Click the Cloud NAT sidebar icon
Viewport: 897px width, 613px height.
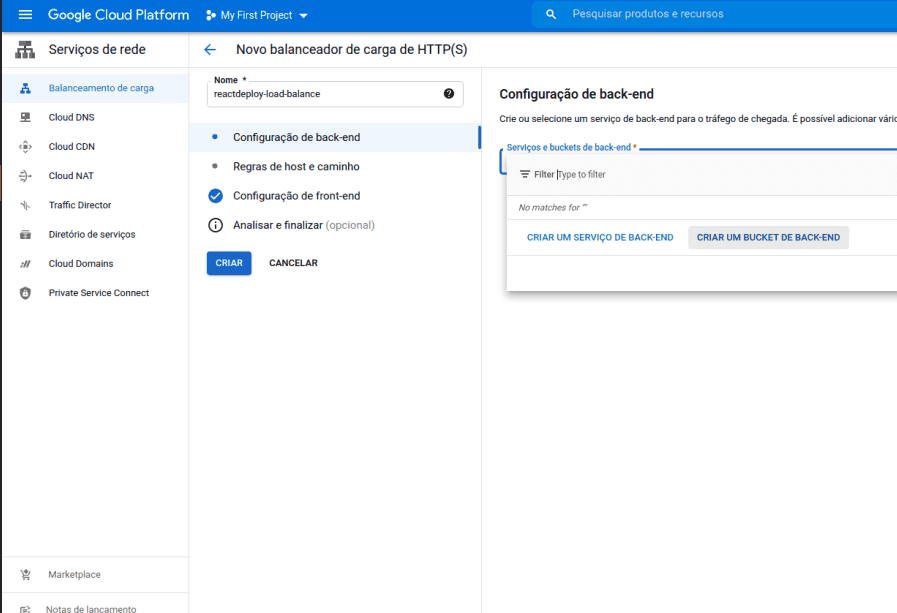[26, 176]
